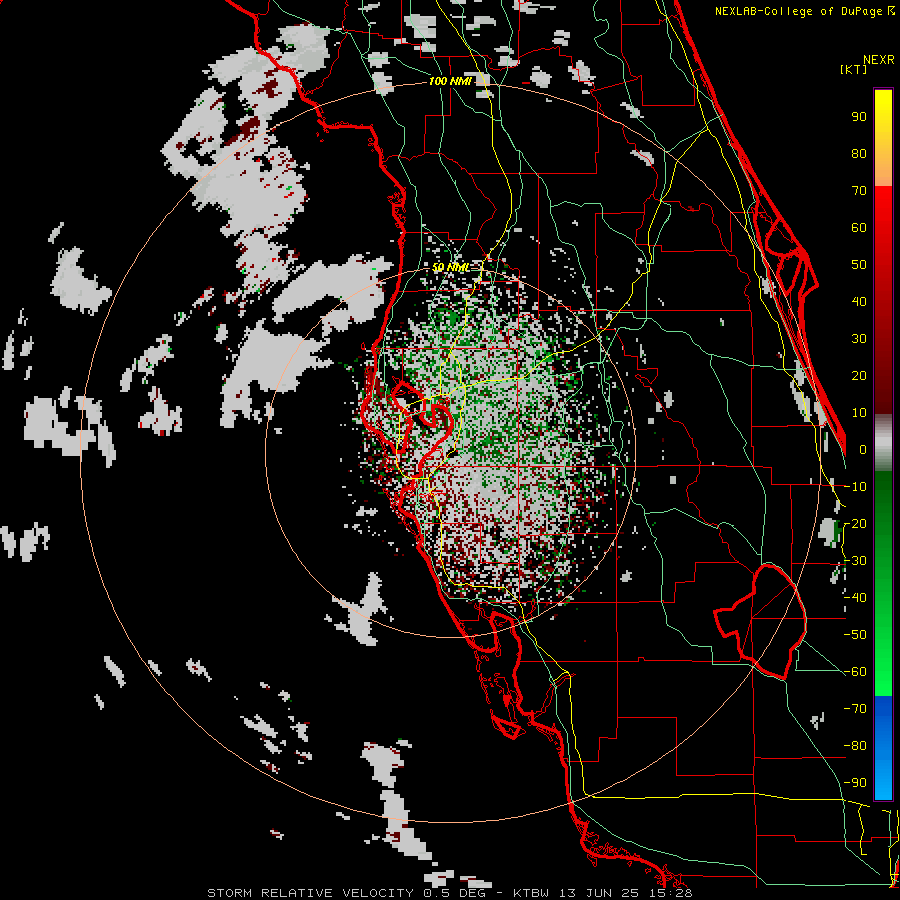Click the positive "40" value on the velocity scale

click(859, 302)
